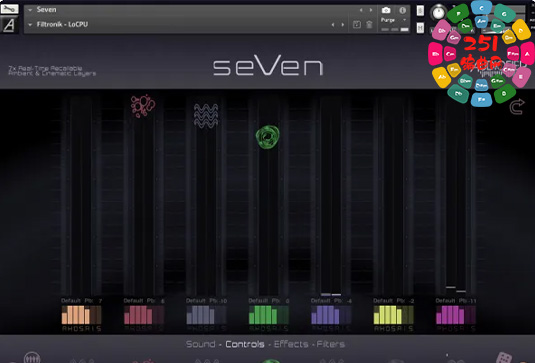This screenshot has height=363, width=535.
Task: Delete the preset with the trash icon
Action: (x=369, y=24)
